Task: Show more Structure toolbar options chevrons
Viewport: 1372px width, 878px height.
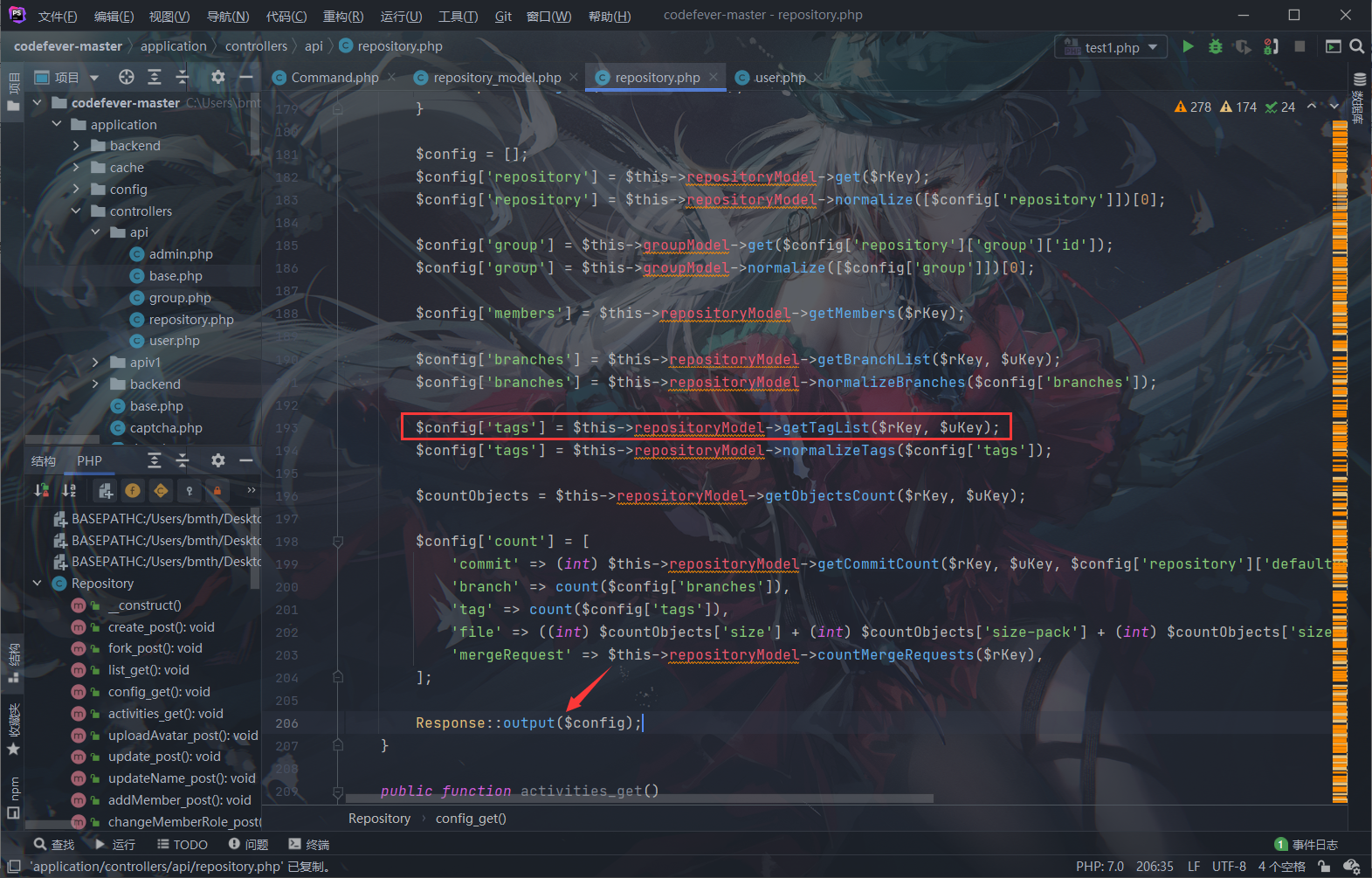Action: click(x=251, y=490)
